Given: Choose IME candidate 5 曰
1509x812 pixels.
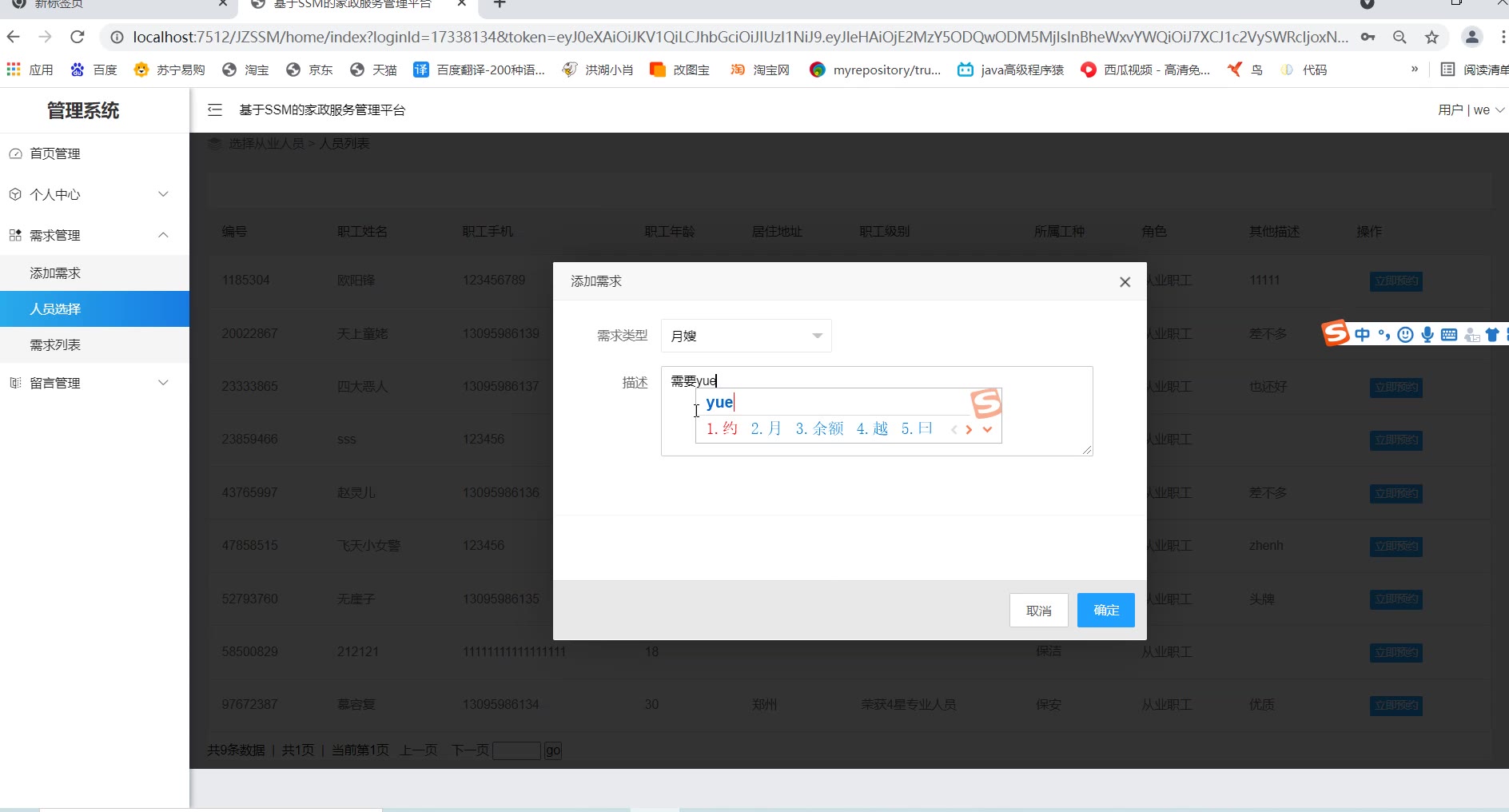Looking at the screenshot, I should pyautogui.click(x=917, y=428).
